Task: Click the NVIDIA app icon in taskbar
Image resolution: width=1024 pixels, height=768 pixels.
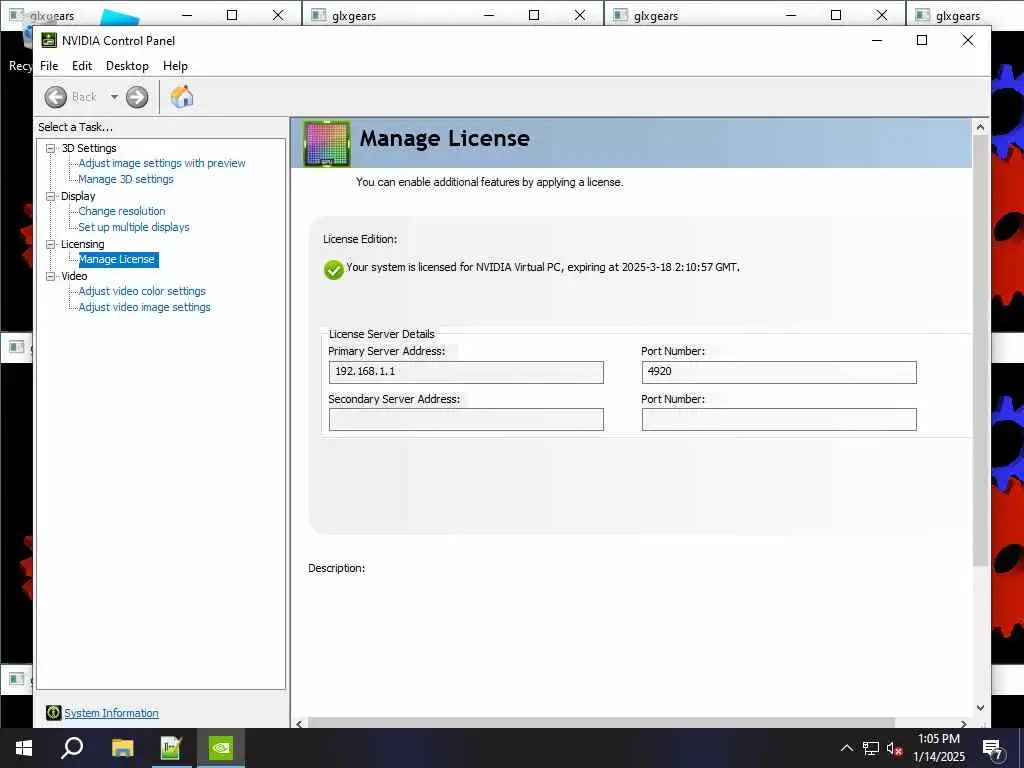Action: click(x=221, y=748)
